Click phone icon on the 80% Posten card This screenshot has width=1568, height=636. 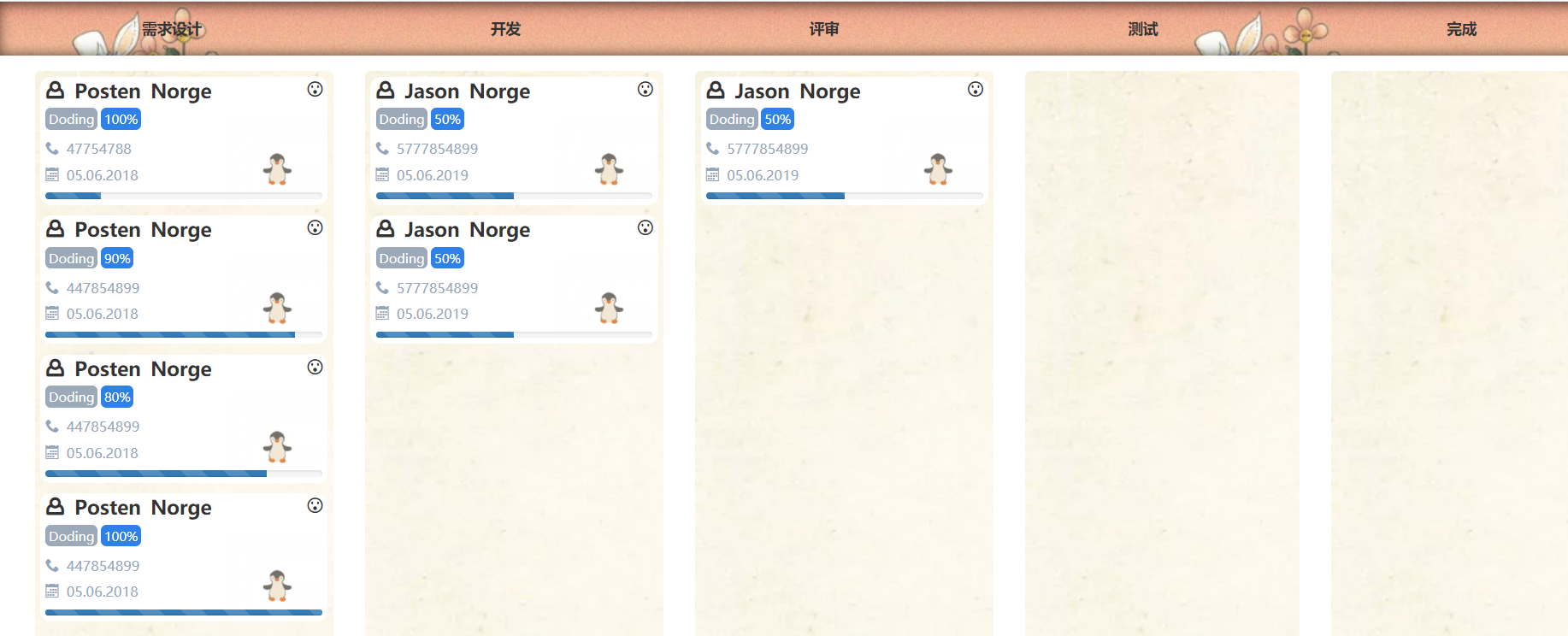(x=52, y=426)
